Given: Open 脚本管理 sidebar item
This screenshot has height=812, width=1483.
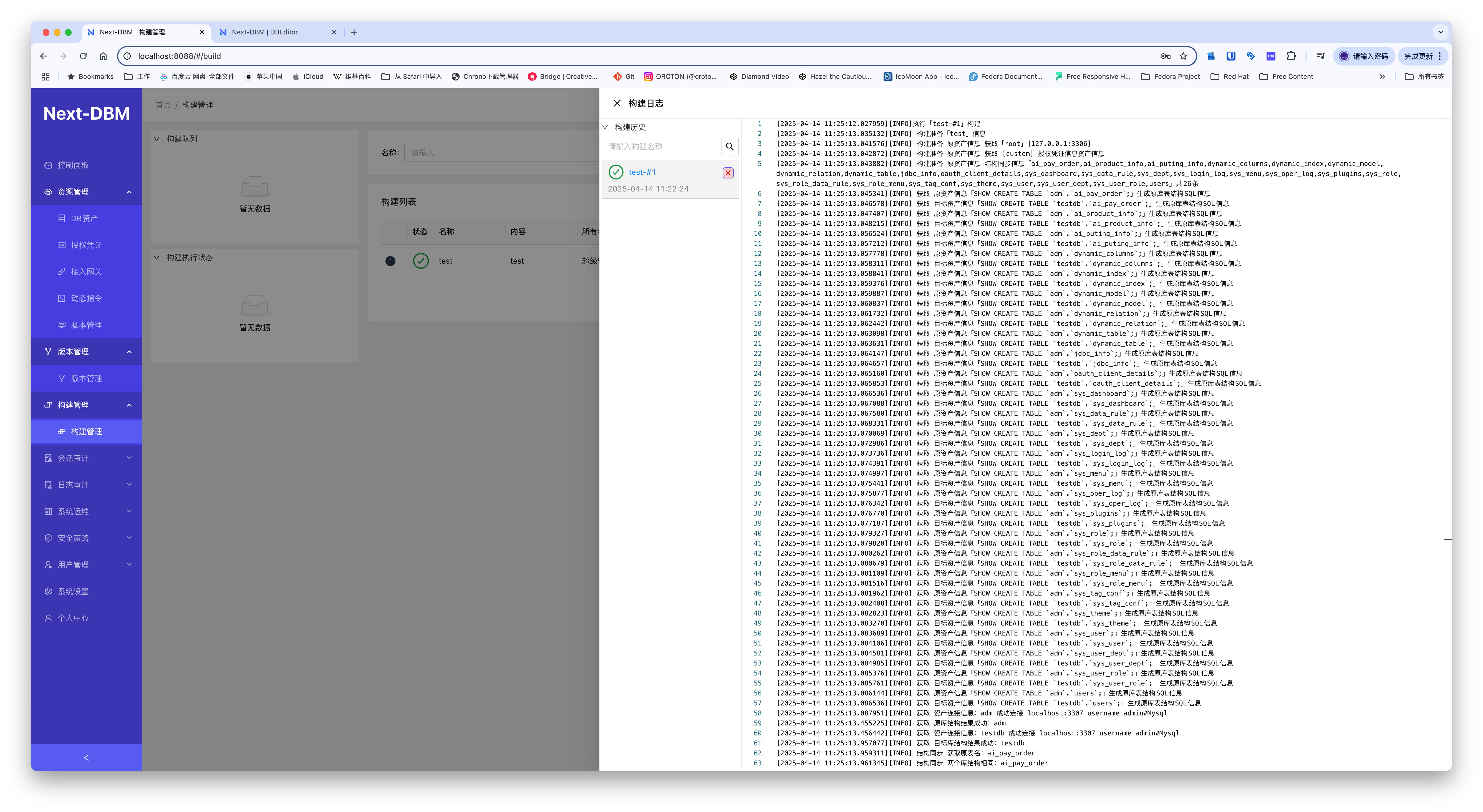Looking at the screenshot, I should coord(86,325).
